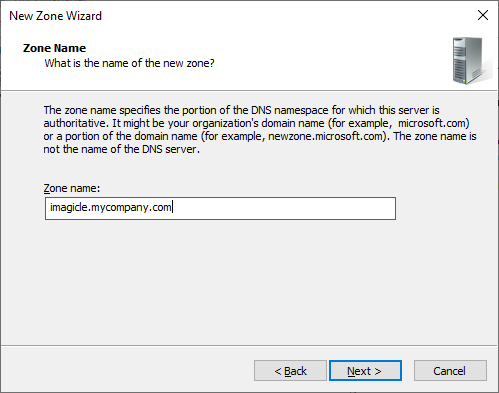Click the "not the name of the DNS server" sentence
Image resolution: width=499 pixels, height=393 pixels.
point(120,149)
